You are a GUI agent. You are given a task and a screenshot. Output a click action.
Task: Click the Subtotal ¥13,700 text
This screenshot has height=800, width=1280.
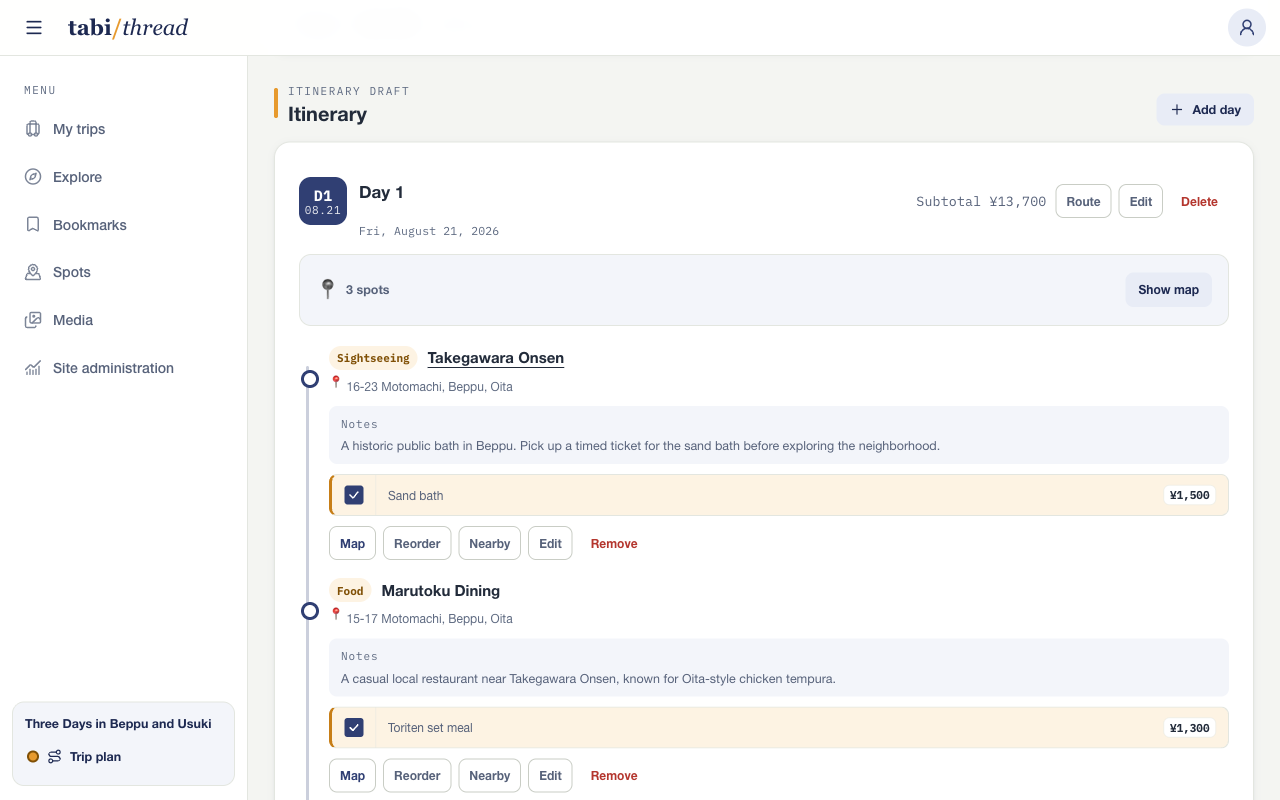coord(981,201)
